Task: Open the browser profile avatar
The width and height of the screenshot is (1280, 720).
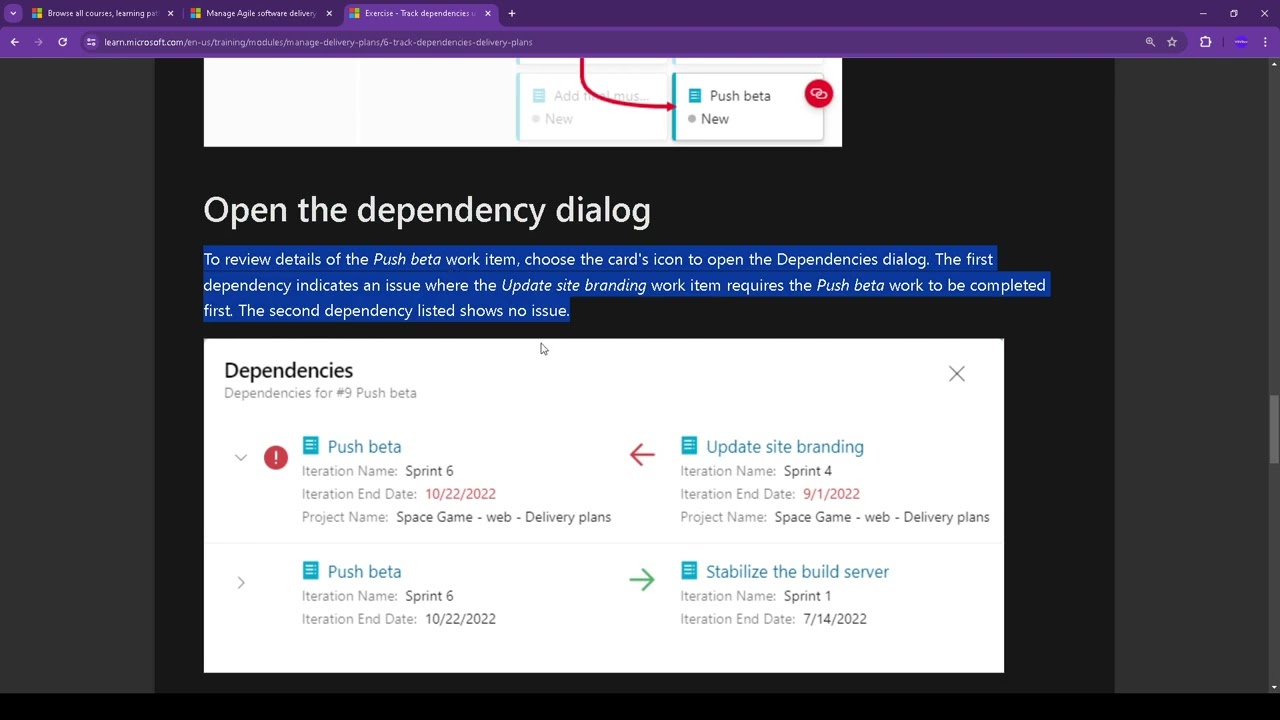Action: tap(1241, 42)
